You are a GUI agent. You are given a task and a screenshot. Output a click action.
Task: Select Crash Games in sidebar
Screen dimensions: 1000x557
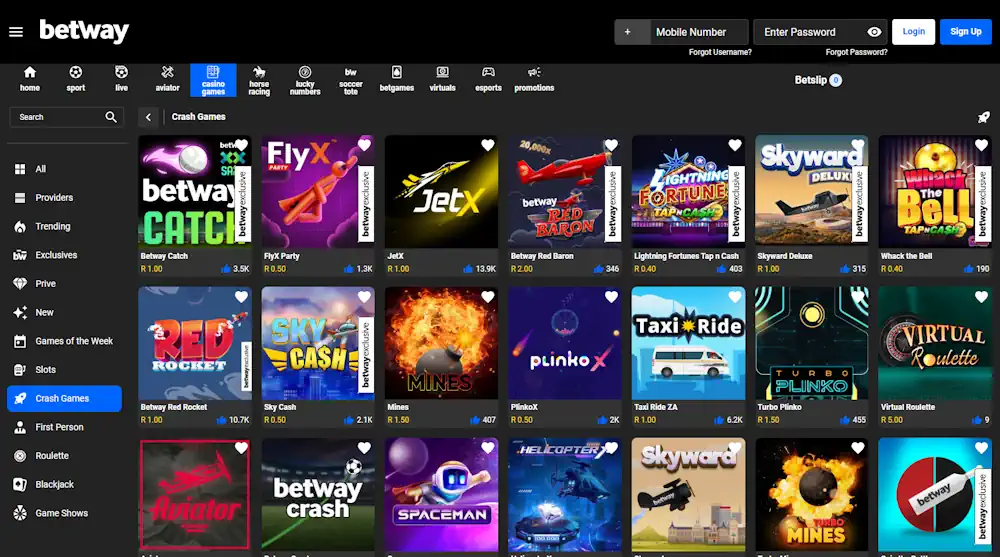click(x=64, y=399)
